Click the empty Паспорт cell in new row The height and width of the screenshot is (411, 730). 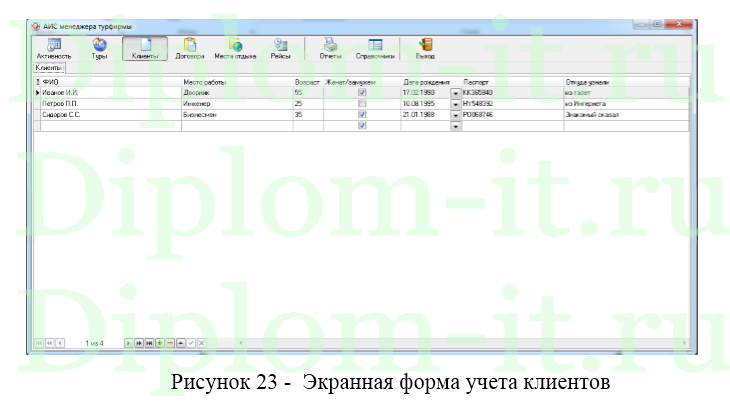pyautogui.click(x=513, y=126)
